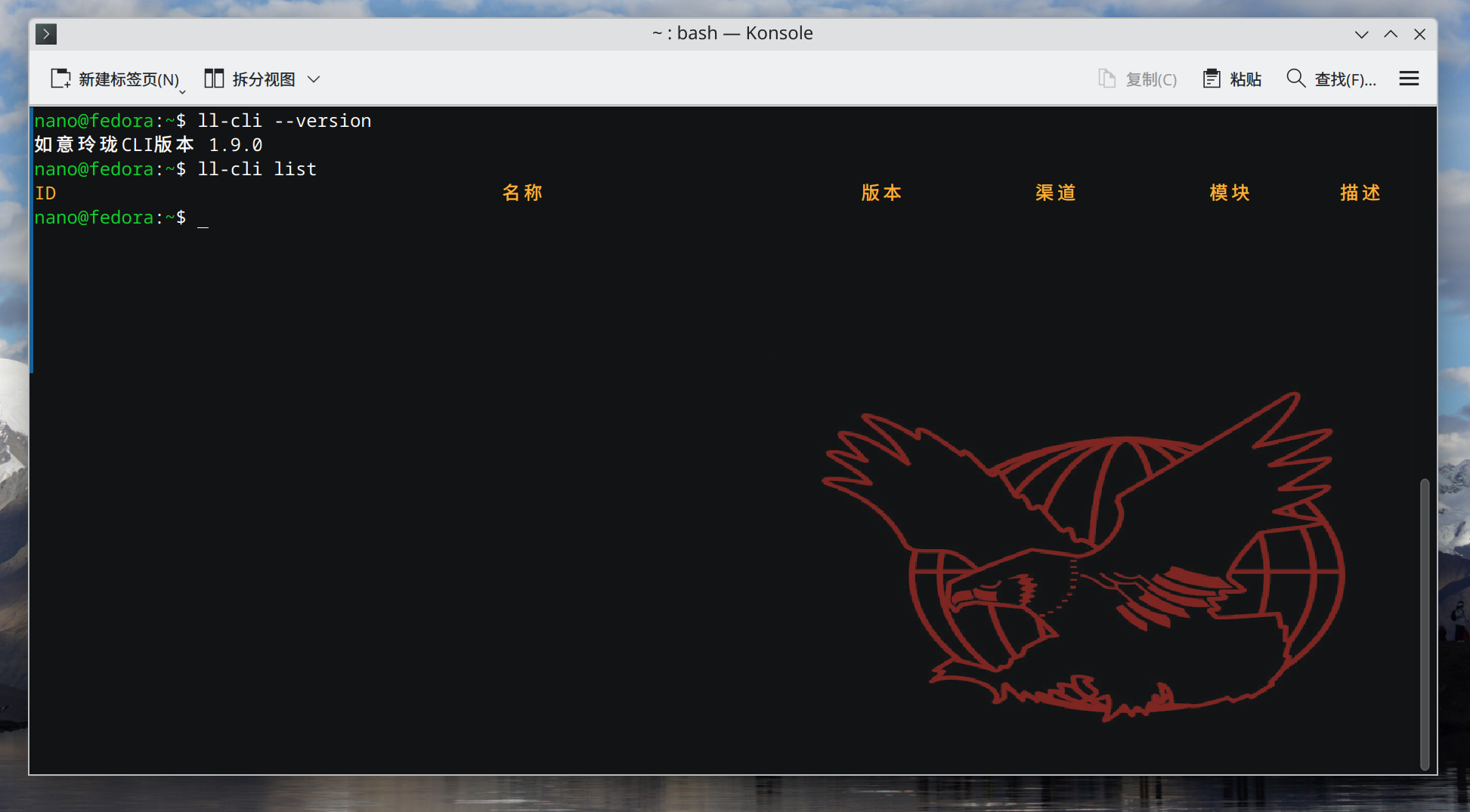The image size is (1470, 812).
Task: Click the 描述 column header text
Action: pos(1360,193)
